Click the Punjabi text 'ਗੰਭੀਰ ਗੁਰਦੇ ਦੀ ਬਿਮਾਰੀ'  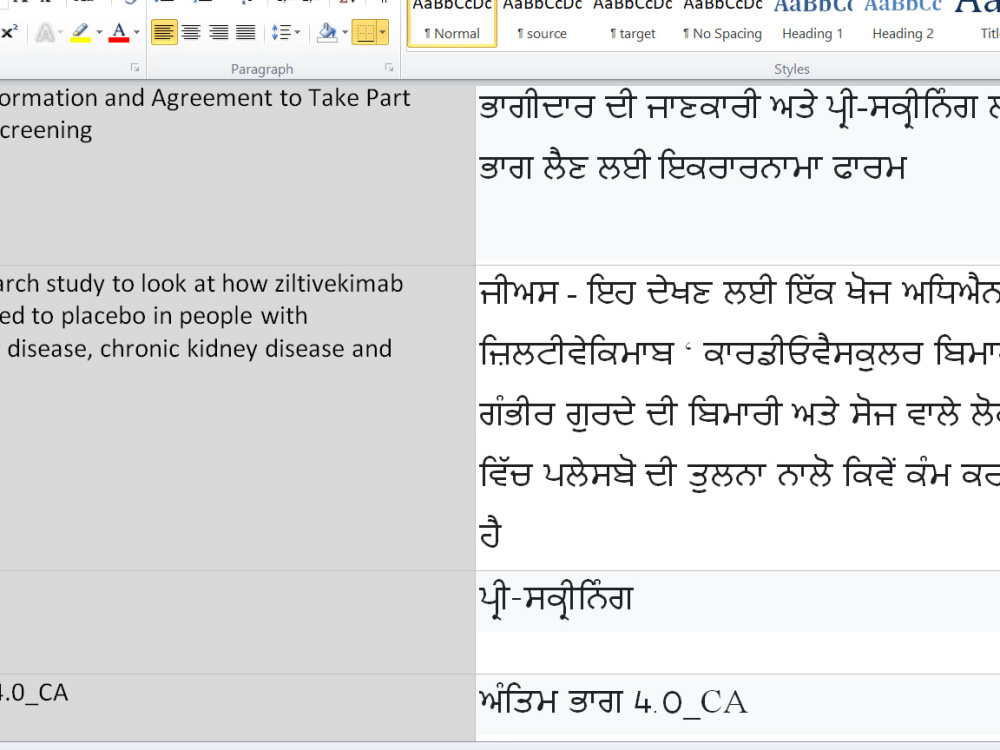(629, 413)
